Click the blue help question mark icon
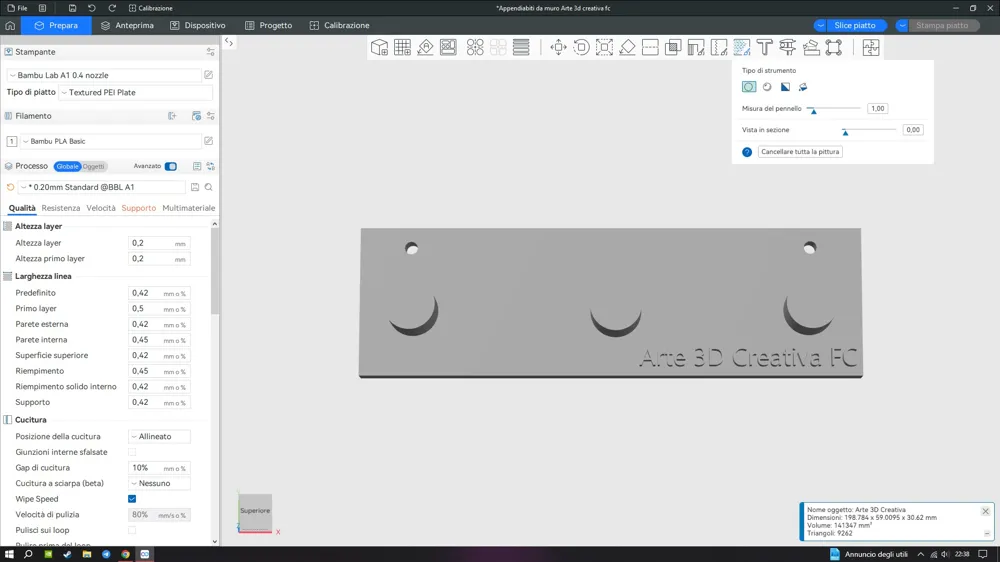 click(747, 152)
